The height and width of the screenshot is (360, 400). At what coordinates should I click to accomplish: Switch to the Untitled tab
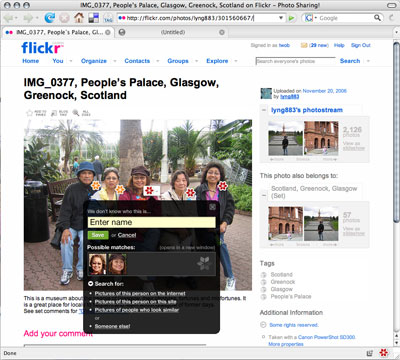tap(173, 32)
